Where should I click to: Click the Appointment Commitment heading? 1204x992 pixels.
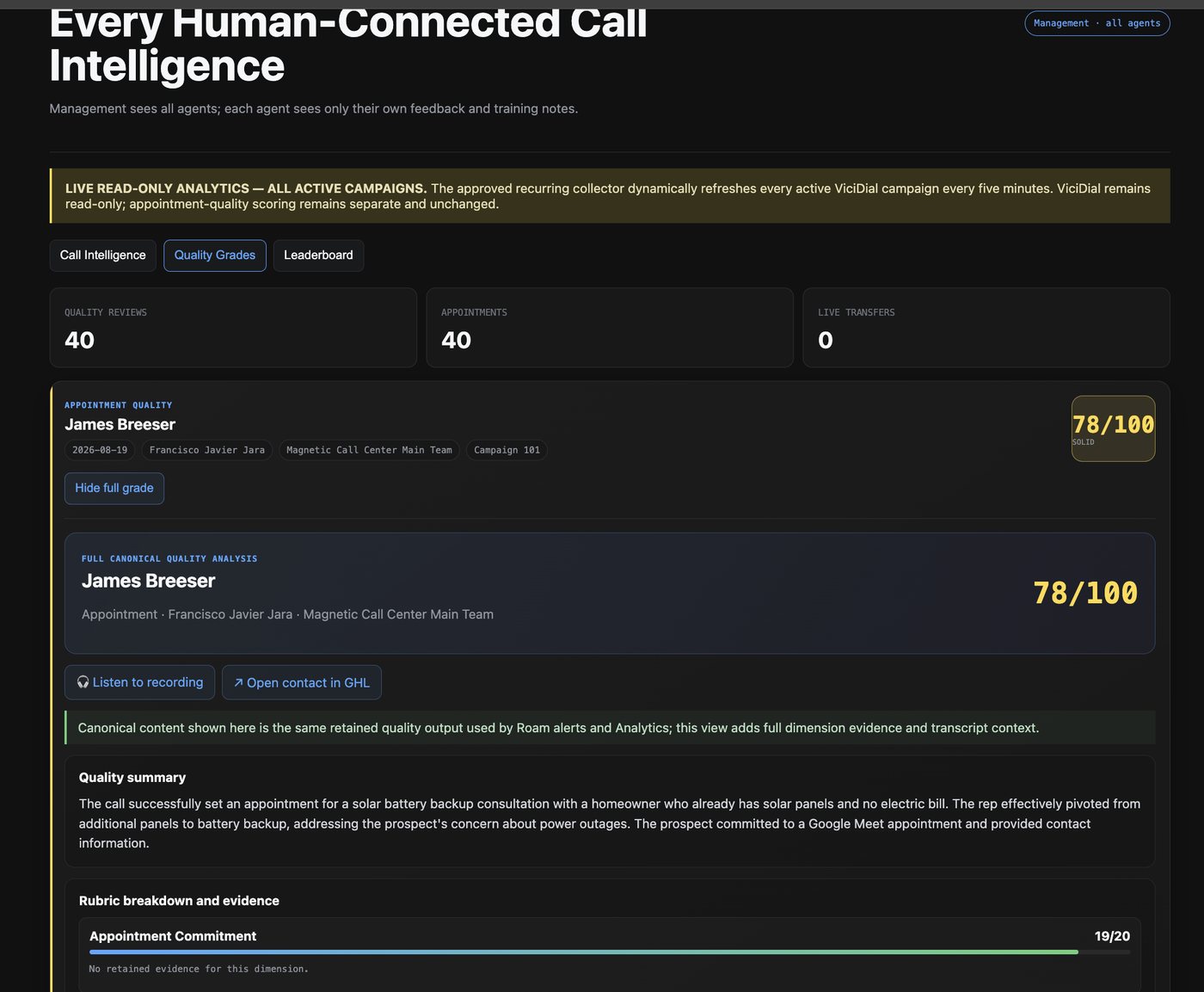click(x=173, y=936)
